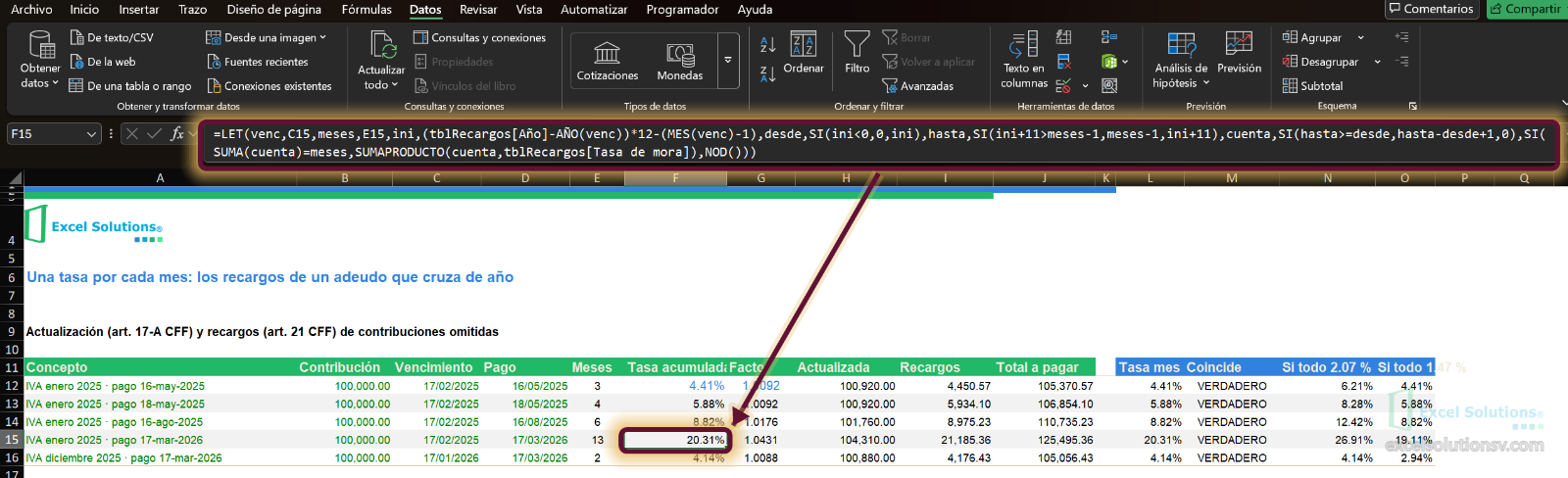The height and width of the screenshot is (478, 1568).
Task: Open the Name Box dropdown arrow
Action: (91, 133)
